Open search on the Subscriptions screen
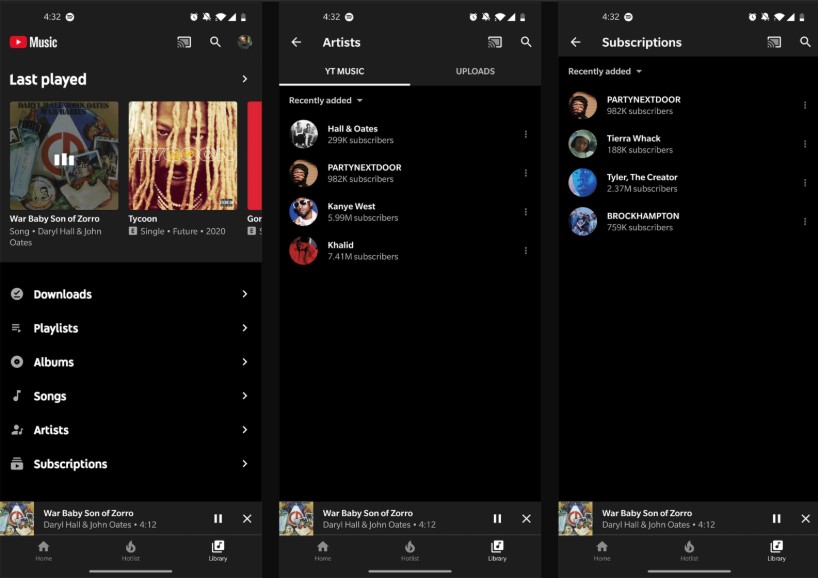This screenshot has width=818, height=578. pos(805,42)
